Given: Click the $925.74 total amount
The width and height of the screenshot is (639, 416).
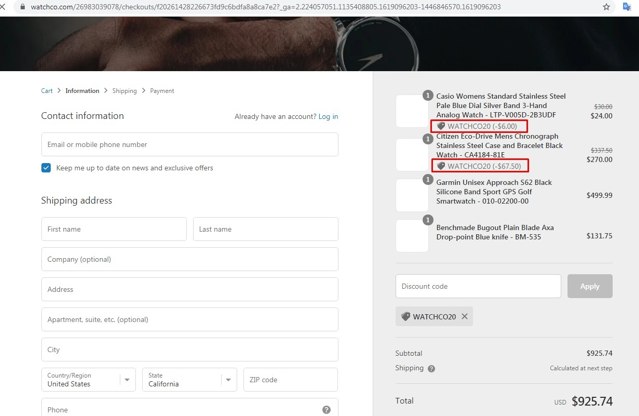Looking at the screenshot, I should [x=592, y=401].
